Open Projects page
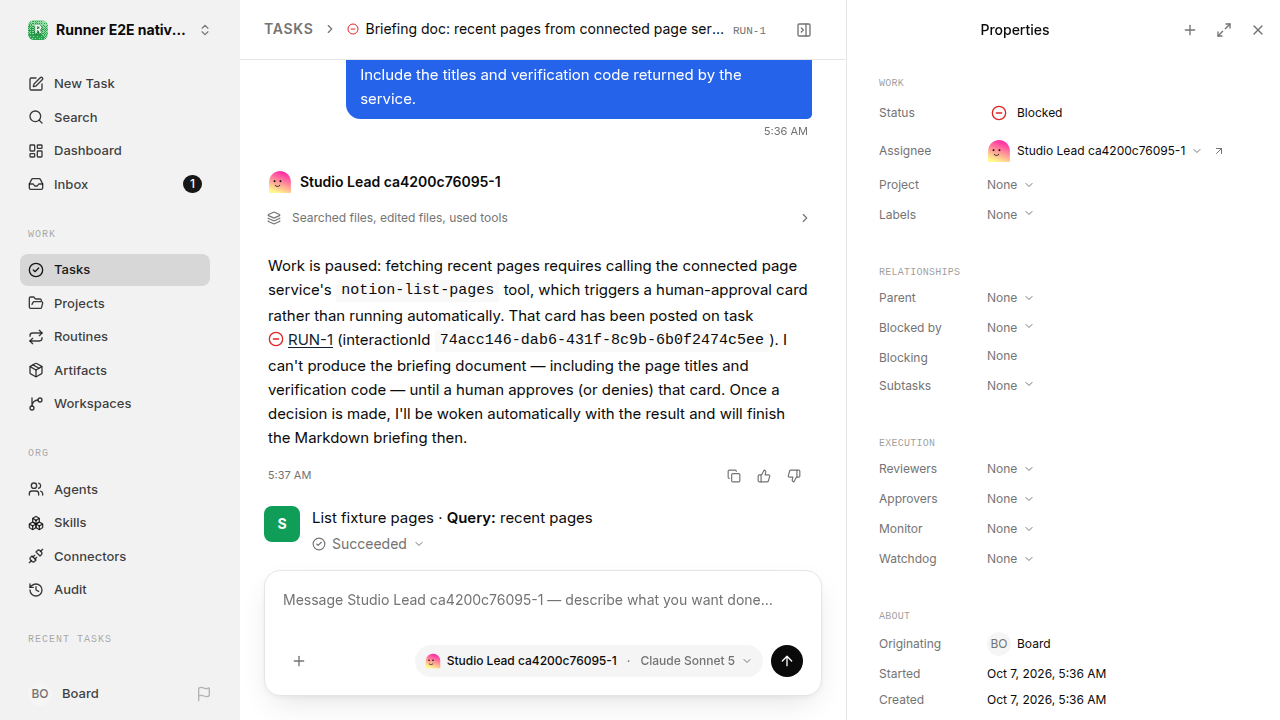Viewport: 1280px width, 720px height. [115, 303]
